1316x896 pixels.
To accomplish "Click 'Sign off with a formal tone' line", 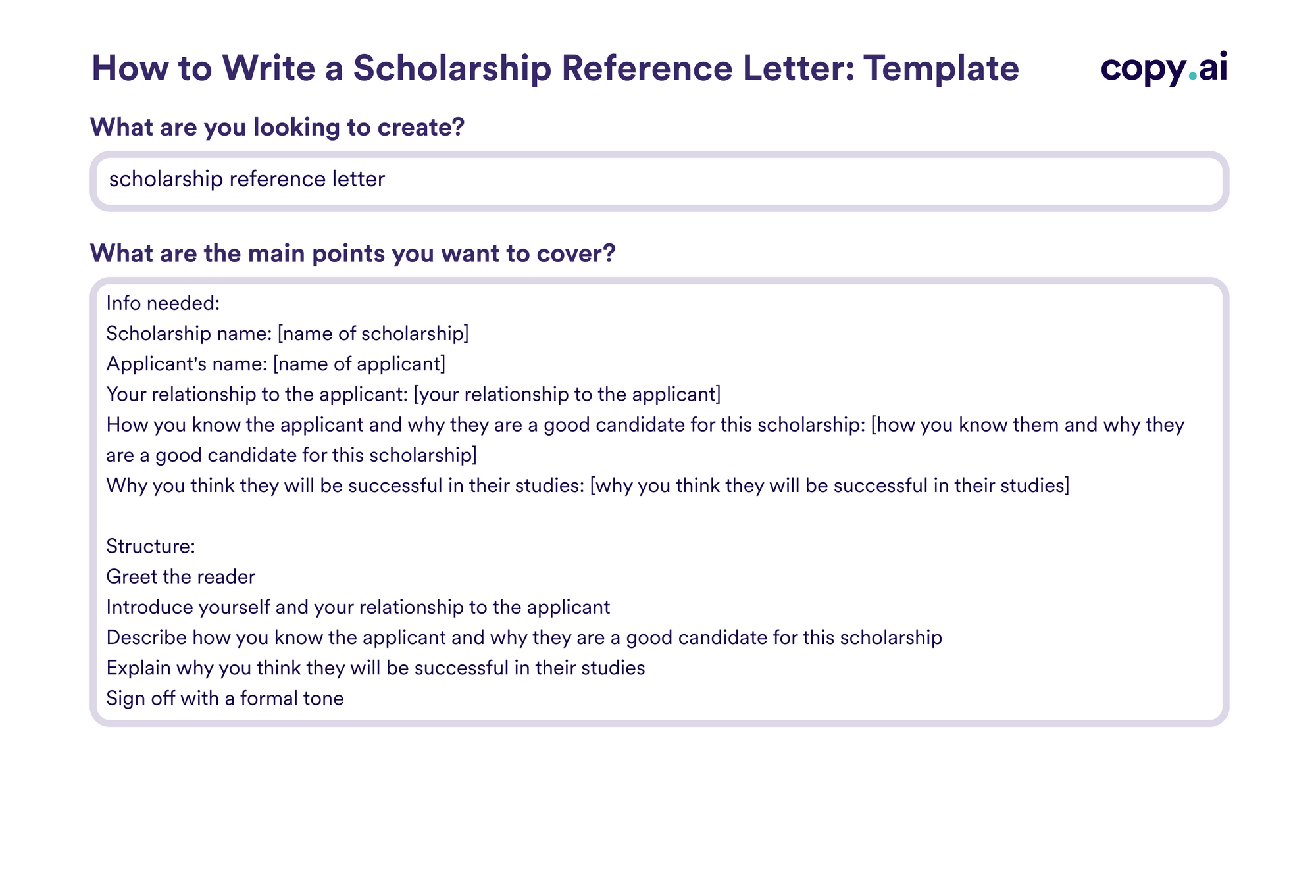I will point(224,698).
